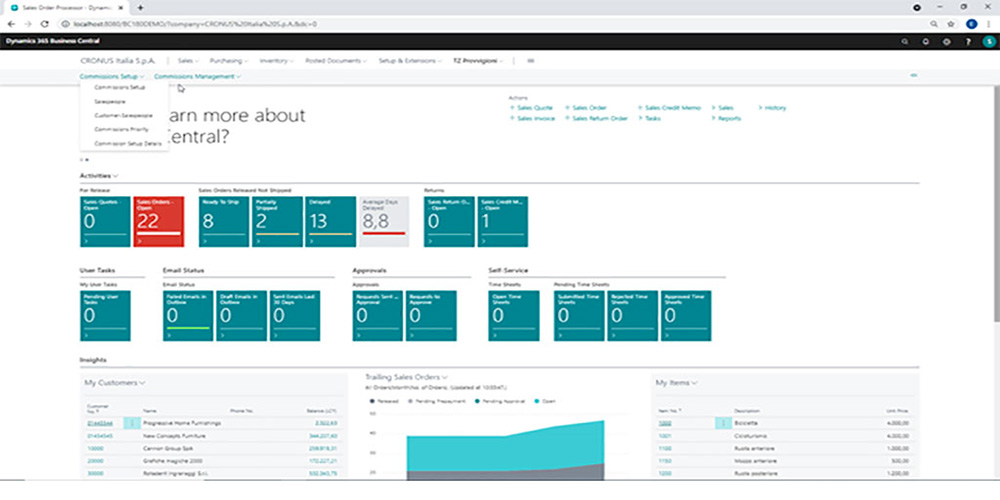Toggle the Pending Approval chart legend
This screenshot has width=1000, height=500.
click(x=504, y=400)
